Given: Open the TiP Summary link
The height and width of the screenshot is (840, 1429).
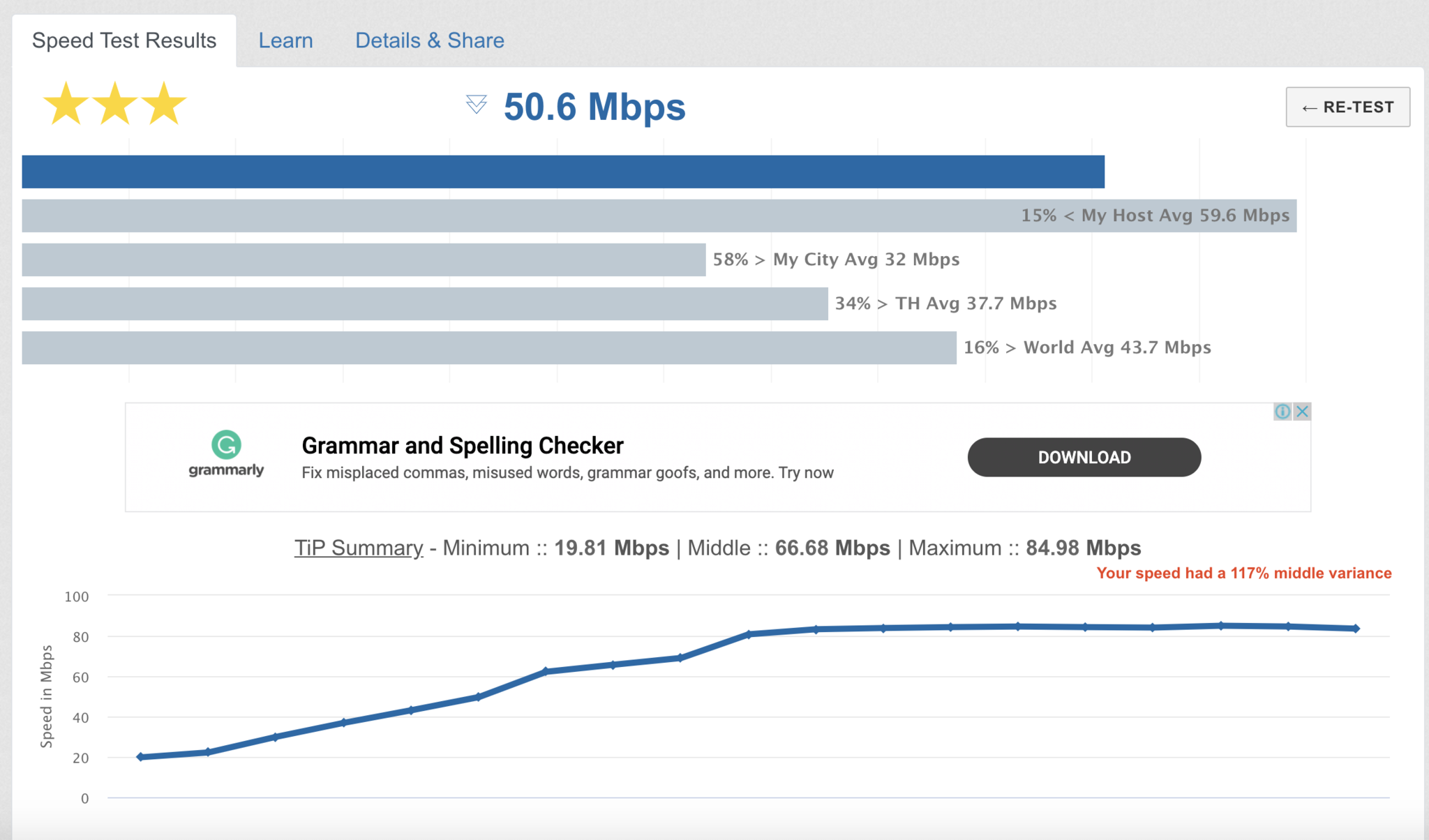Looking at the screenshot, I should 359,548.
